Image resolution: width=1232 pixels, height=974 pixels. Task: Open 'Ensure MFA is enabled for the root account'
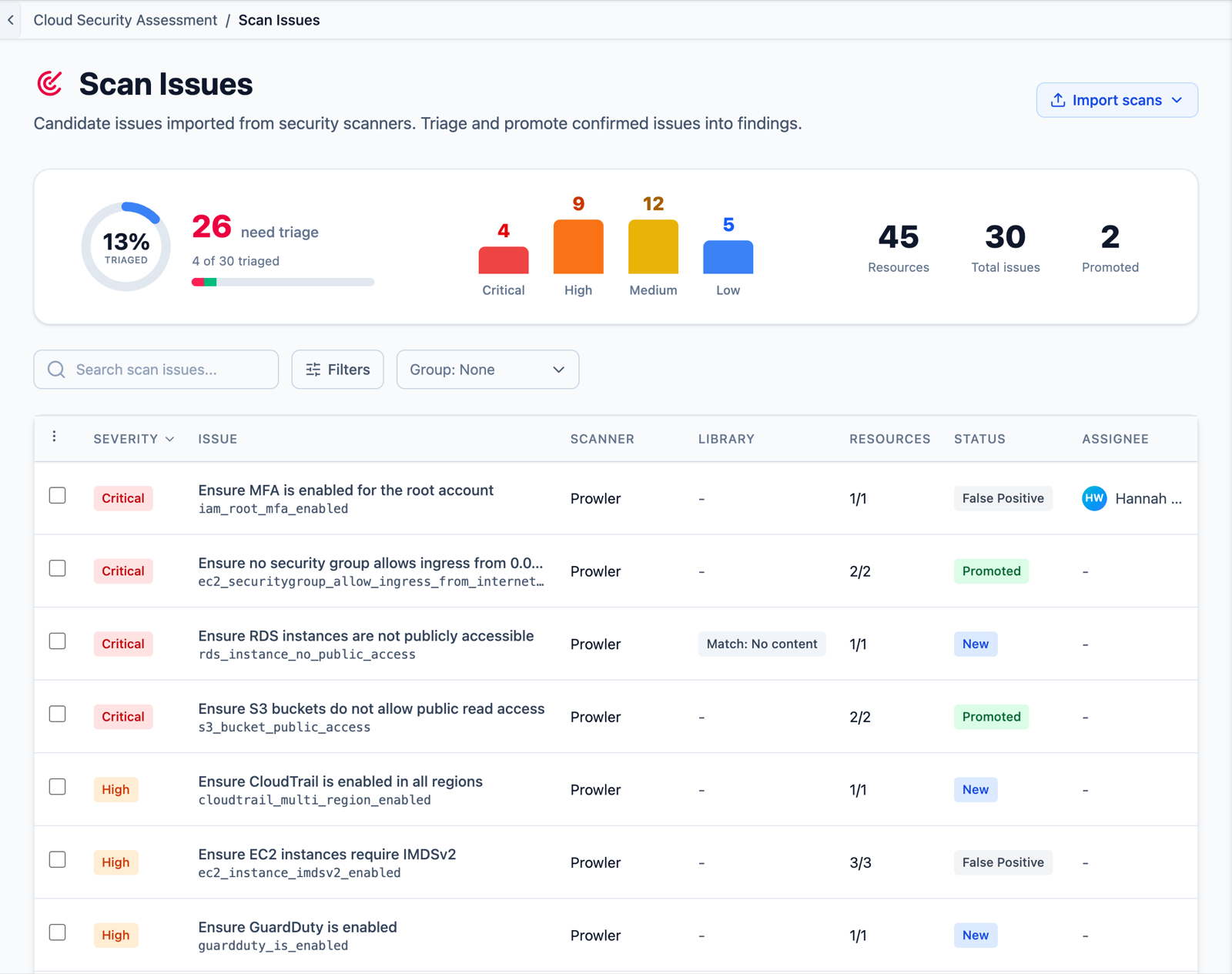[x=346, y=490]
